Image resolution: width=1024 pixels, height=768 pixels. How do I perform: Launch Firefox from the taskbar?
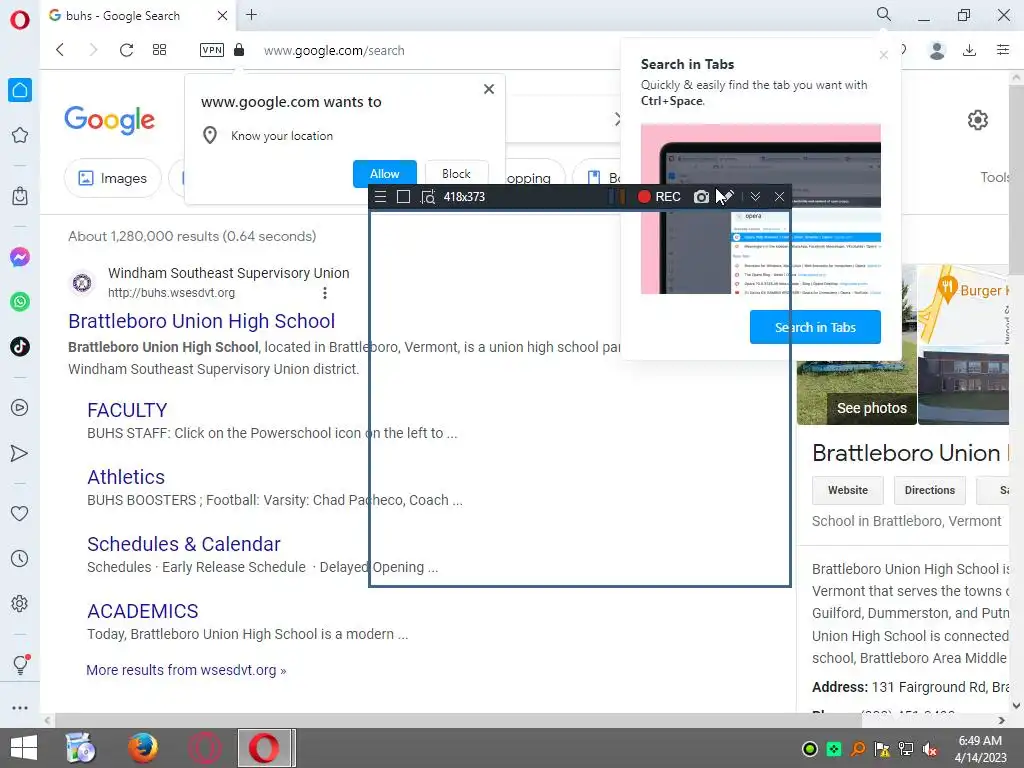142,748
